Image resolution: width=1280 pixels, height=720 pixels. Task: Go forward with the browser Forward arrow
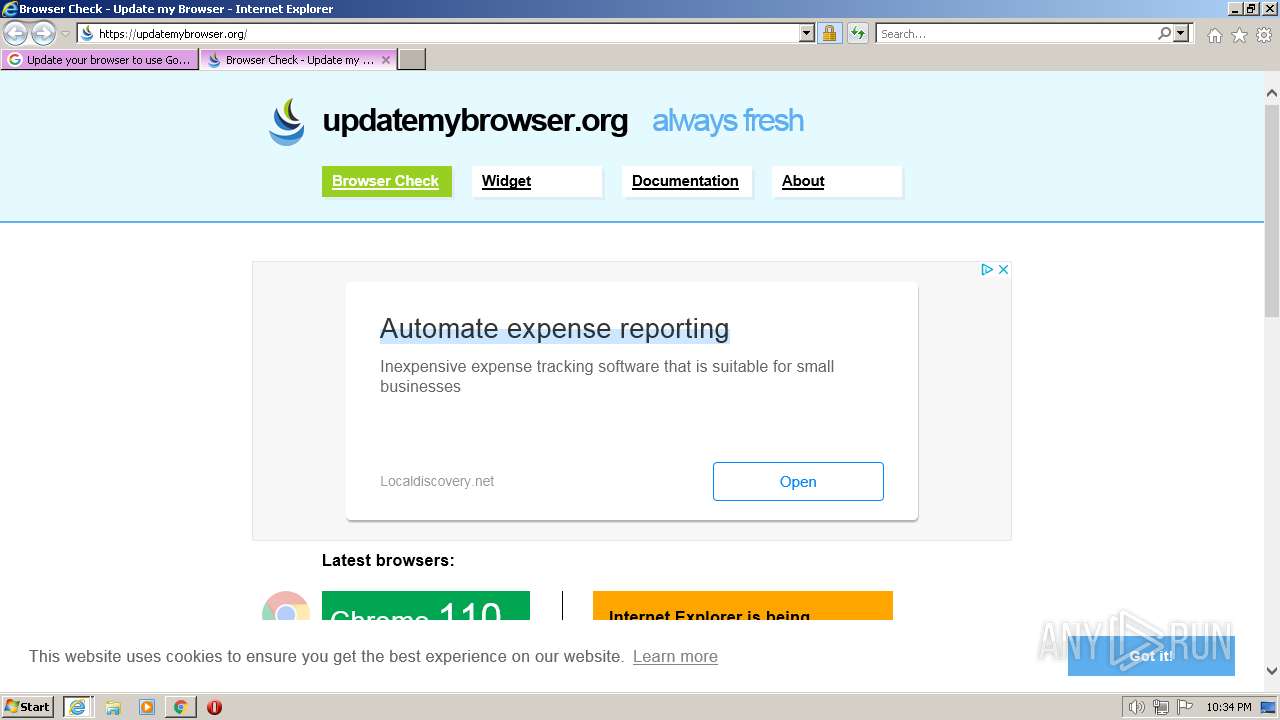pos(43,34)
